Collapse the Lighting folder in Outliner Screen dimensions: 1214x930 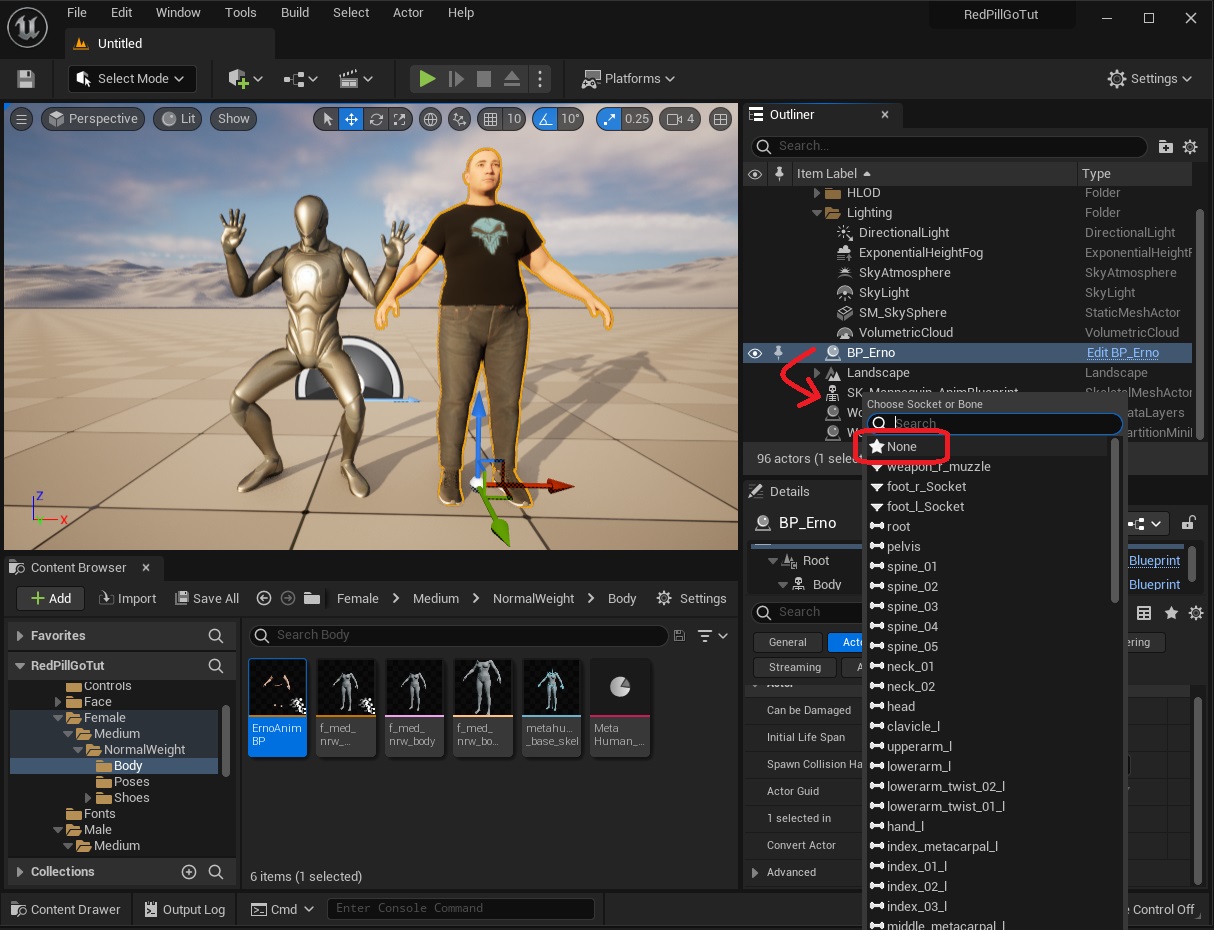point(817,213)
